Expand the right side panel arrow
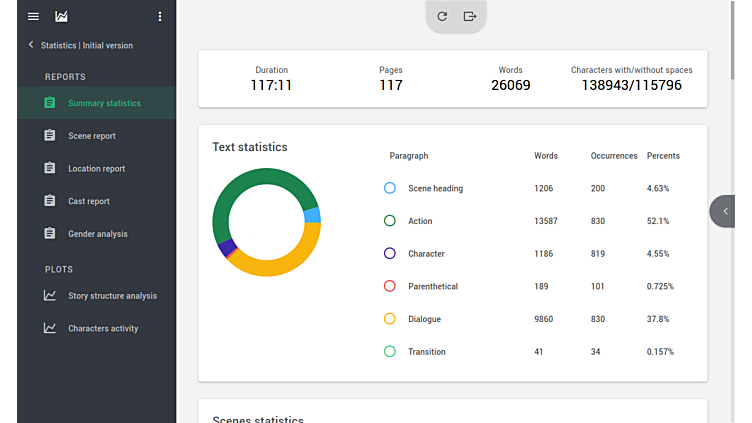The height and width of the screenshot is (423, 752). [x=725, y=211]
